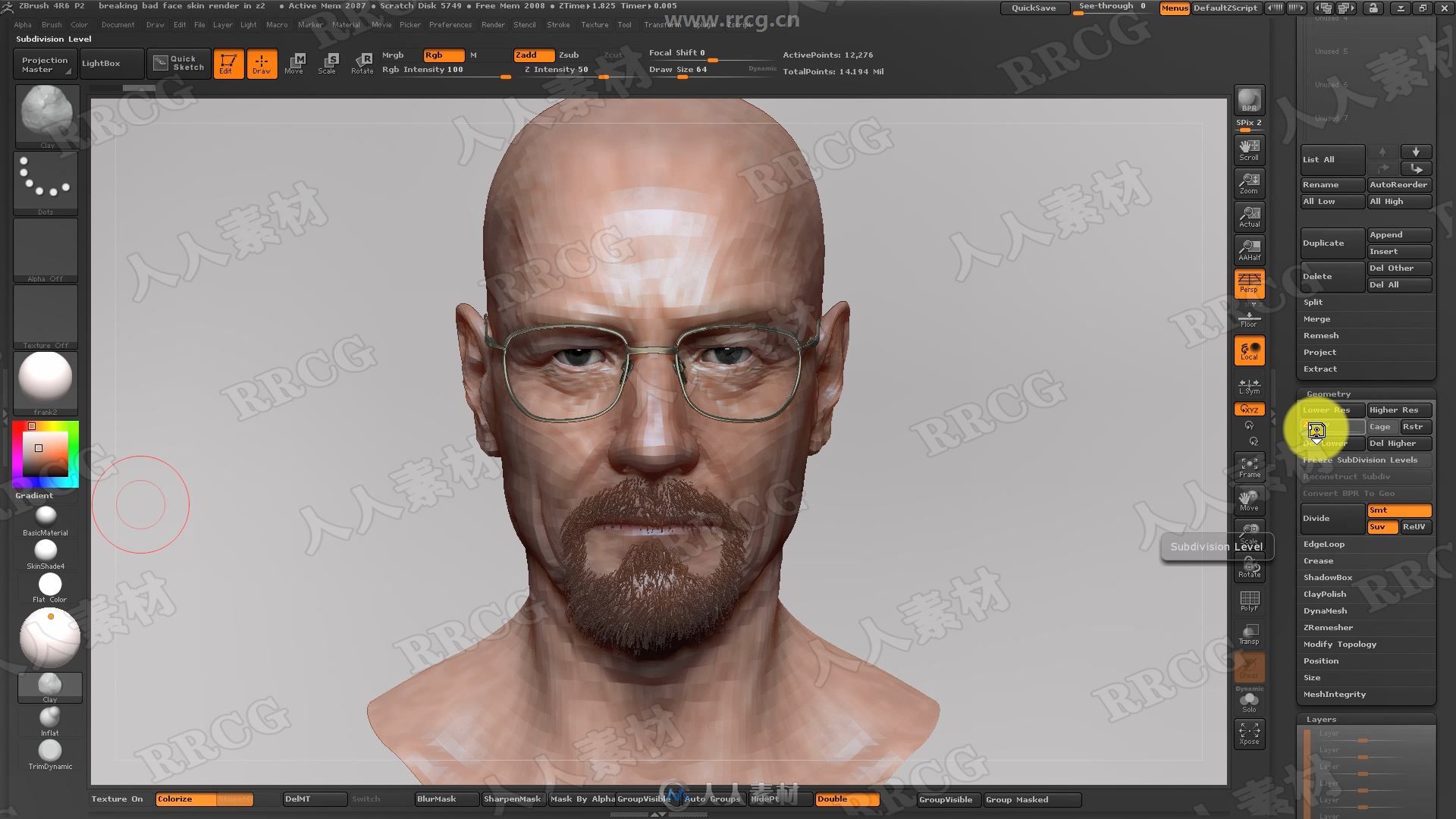This screenshot has height=819, width=1456.
Task: Click the Divide button
Action: tap(1332, 518)
